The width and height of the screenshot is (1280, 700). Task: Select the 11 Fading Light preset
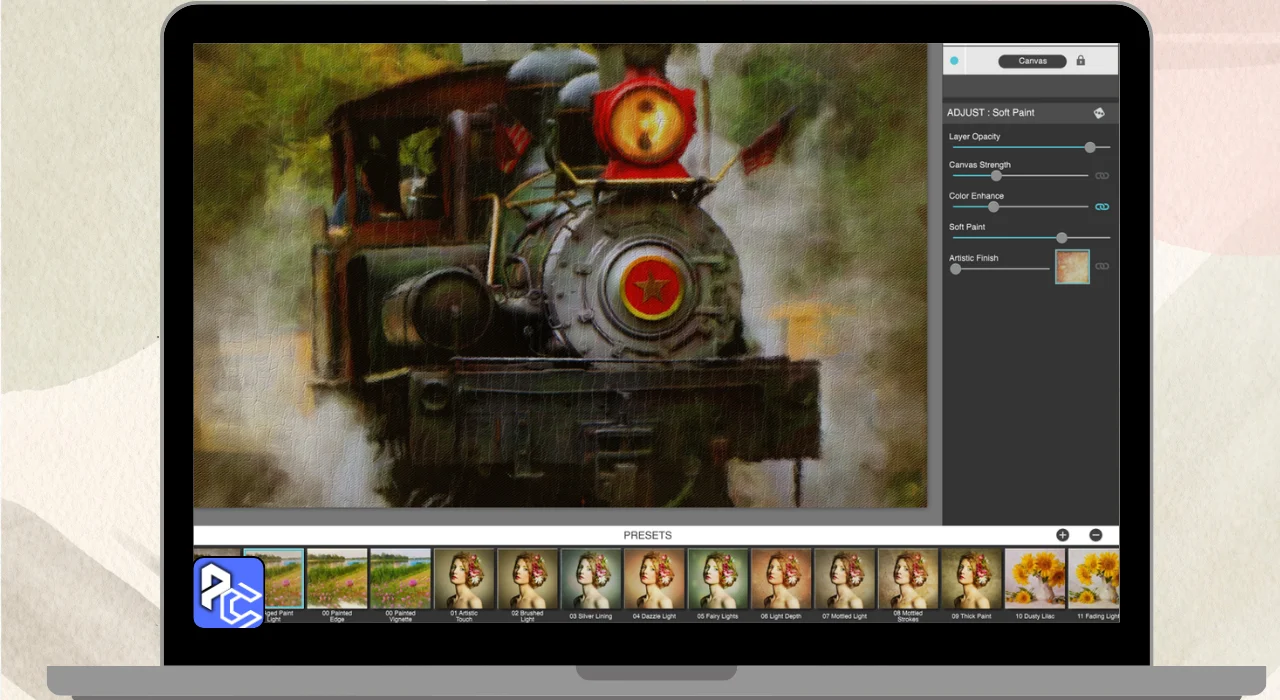(x=1094, y=585)
